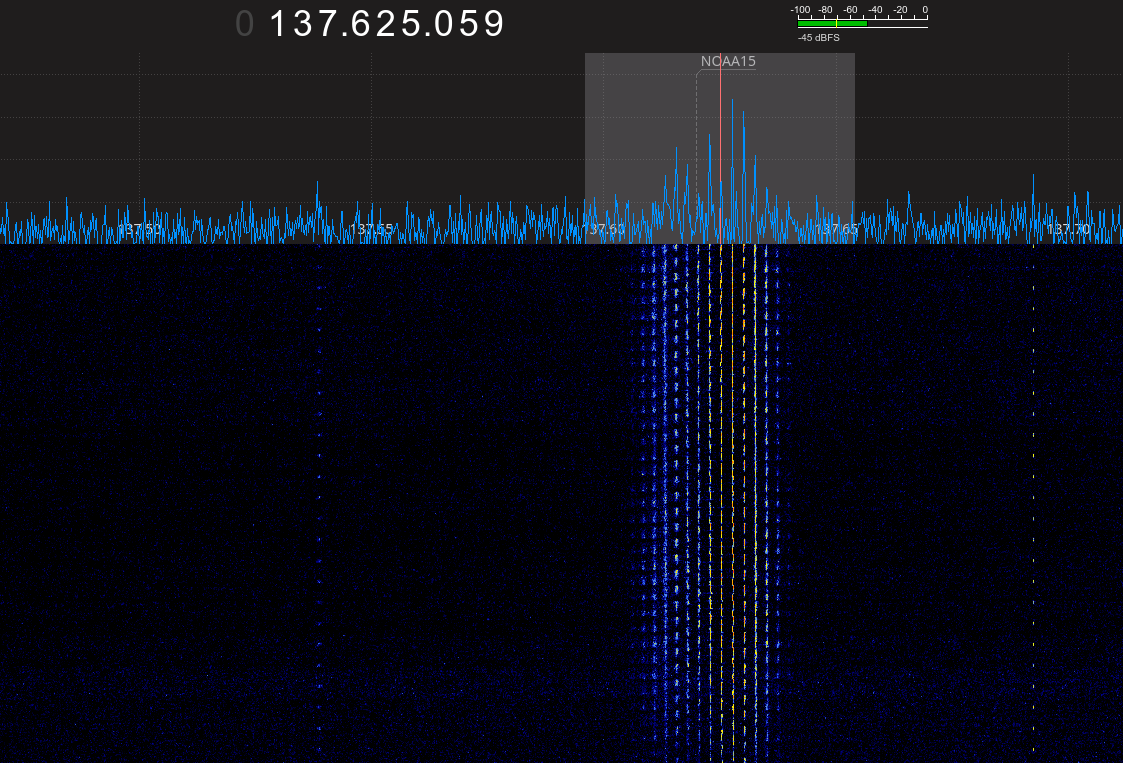
Task: Click the narrow signal line on waterfall's far right
Action: pos(1033,500)
